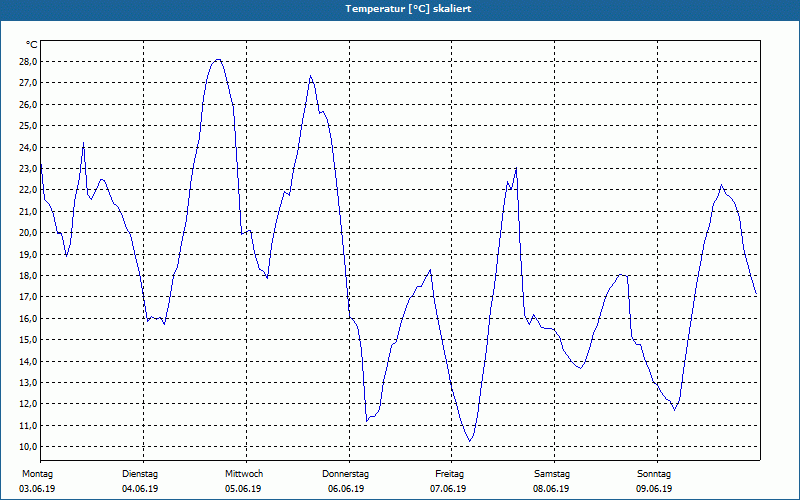Select the 17,0 axis value
The width and height of the screenshot is (800, 500).
click(29, 297)
